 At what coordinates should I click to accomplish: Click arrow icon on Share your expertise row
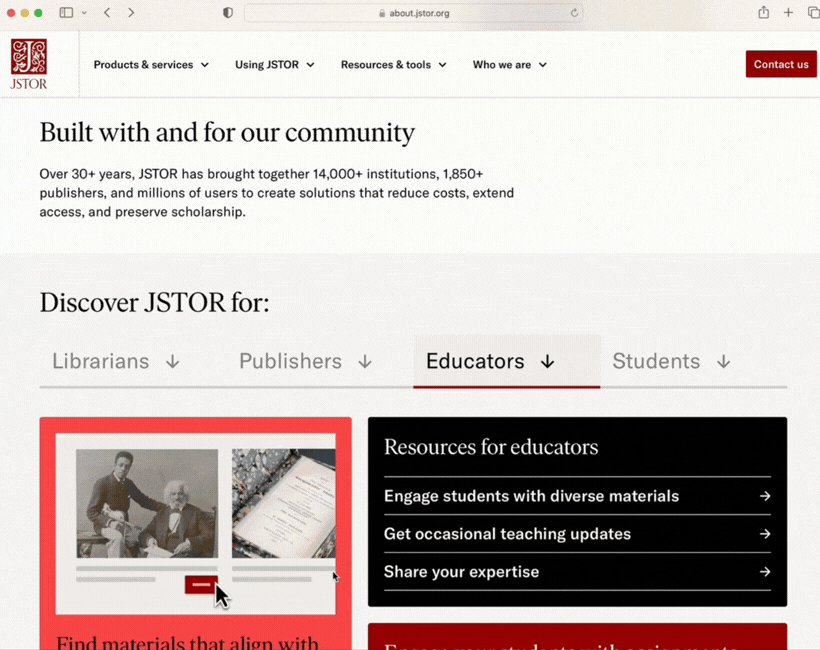(x=765, y=572)
